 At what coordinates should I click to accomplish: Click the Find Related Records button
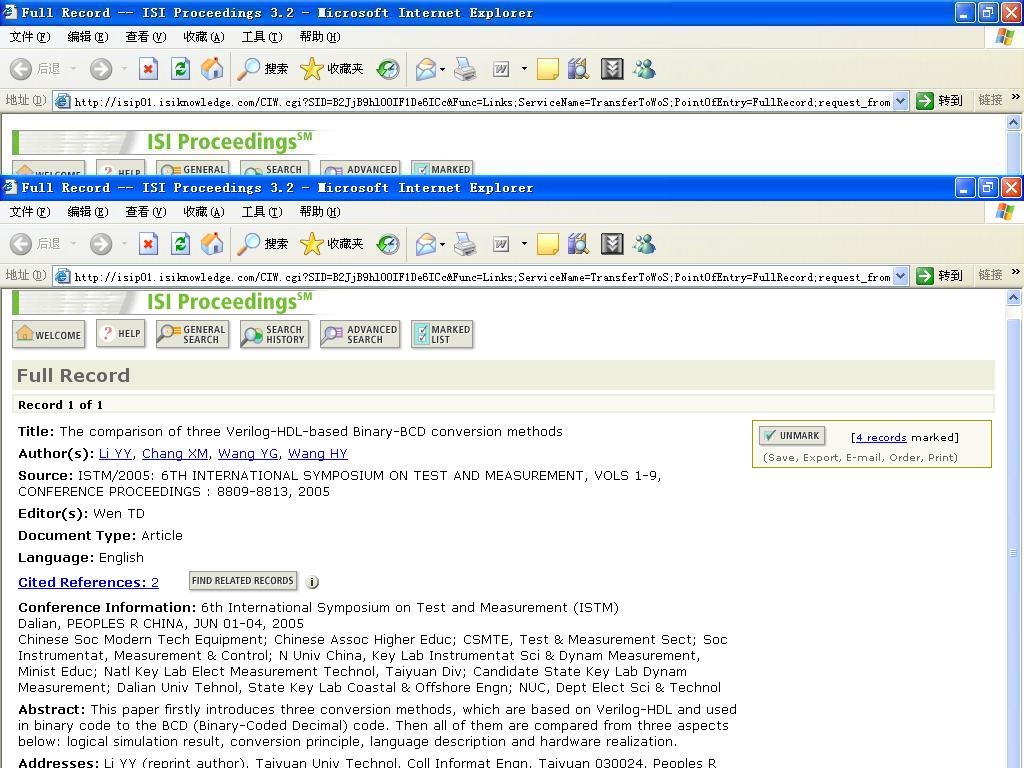coord(242,581)
